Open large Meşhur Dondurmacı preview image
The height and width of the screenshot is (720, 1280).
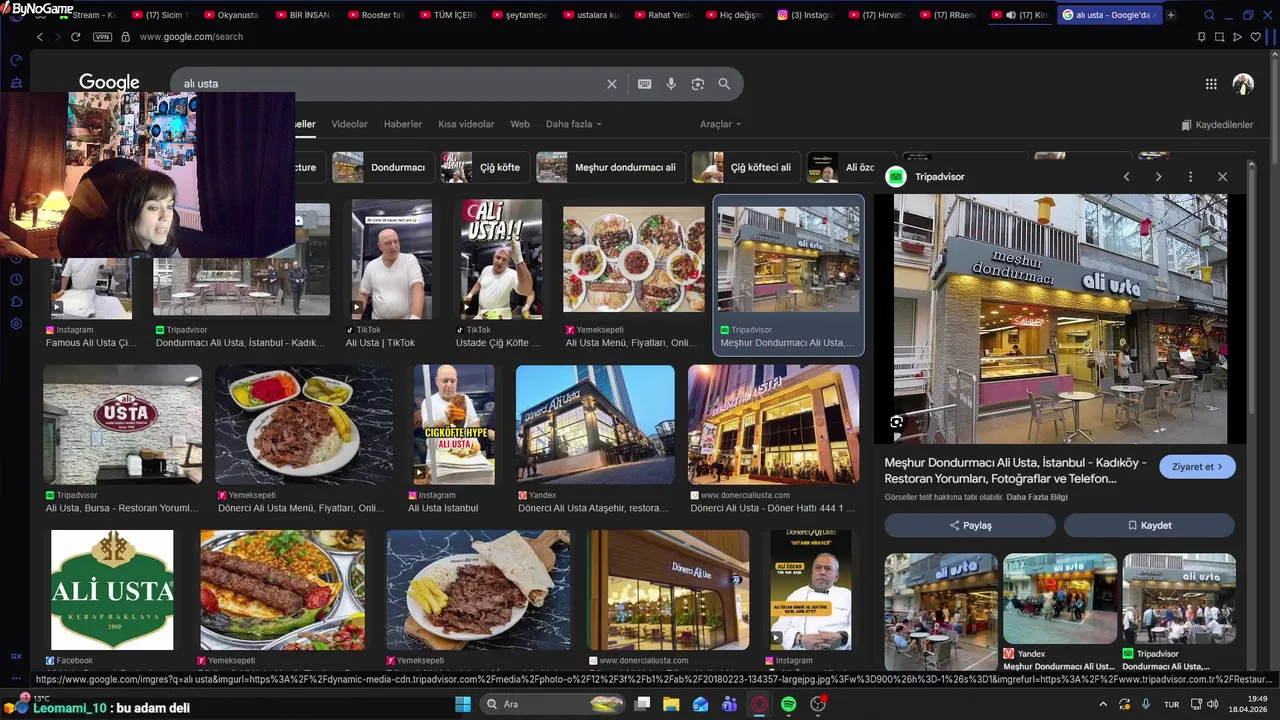1060,319
